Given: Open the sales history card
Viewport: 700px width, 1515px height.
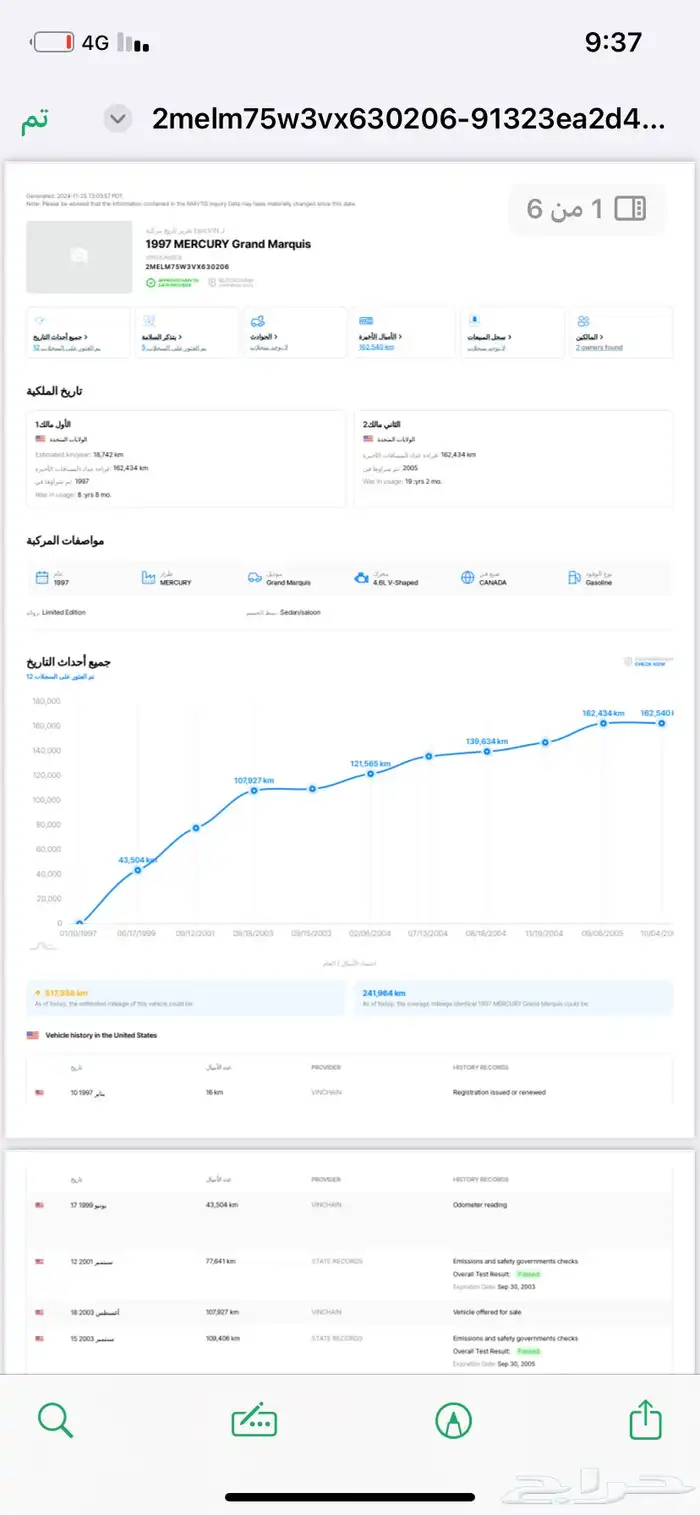Looking at the screenshot, I should (x=512, y=332).
